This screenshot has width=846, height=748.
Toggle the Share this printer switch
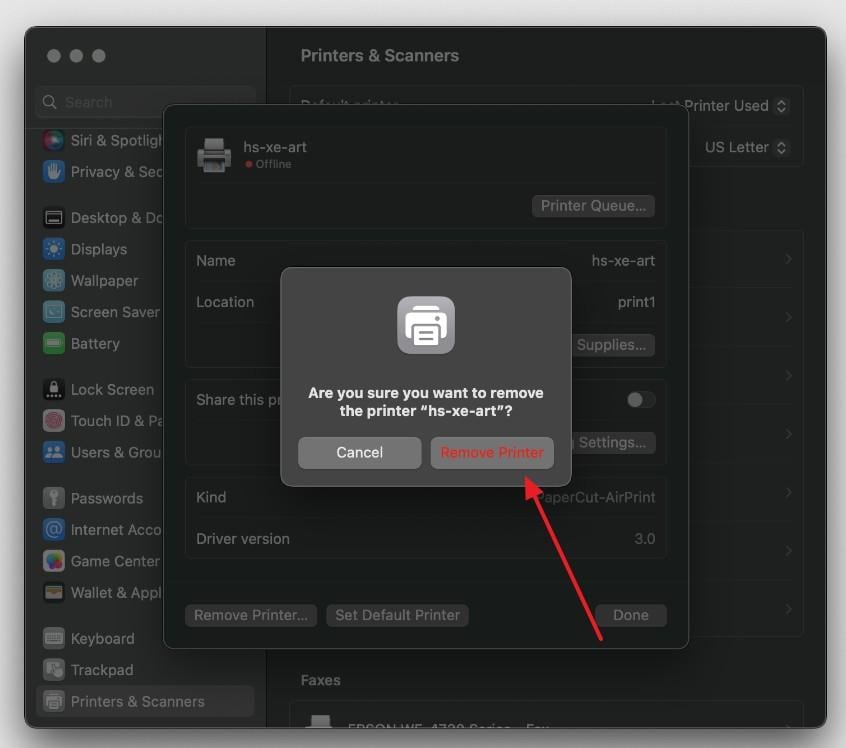click(641, 400)
